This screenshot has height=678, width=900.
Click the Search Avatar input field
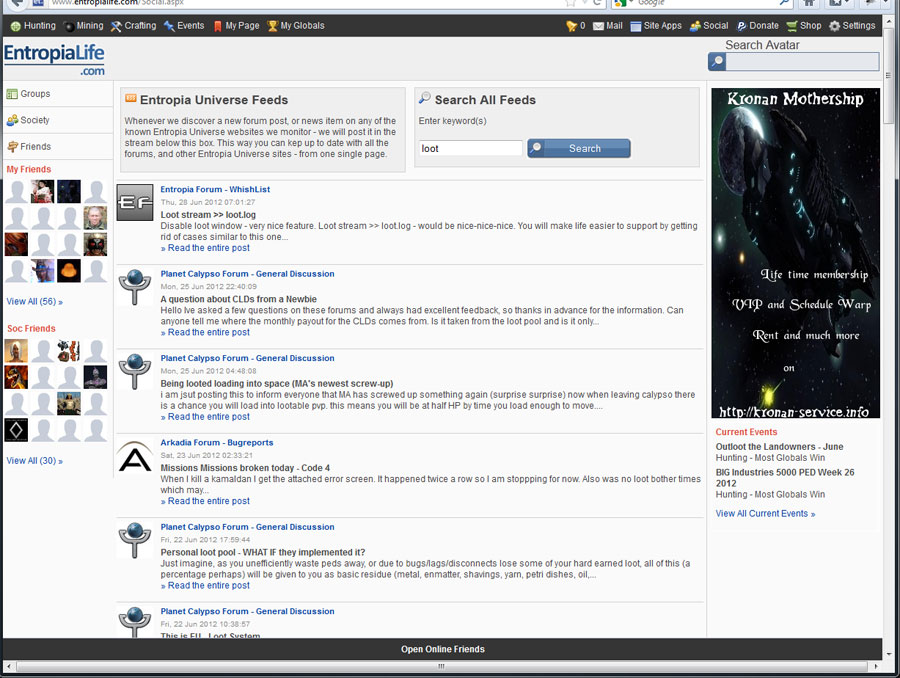tap(802, 61)
